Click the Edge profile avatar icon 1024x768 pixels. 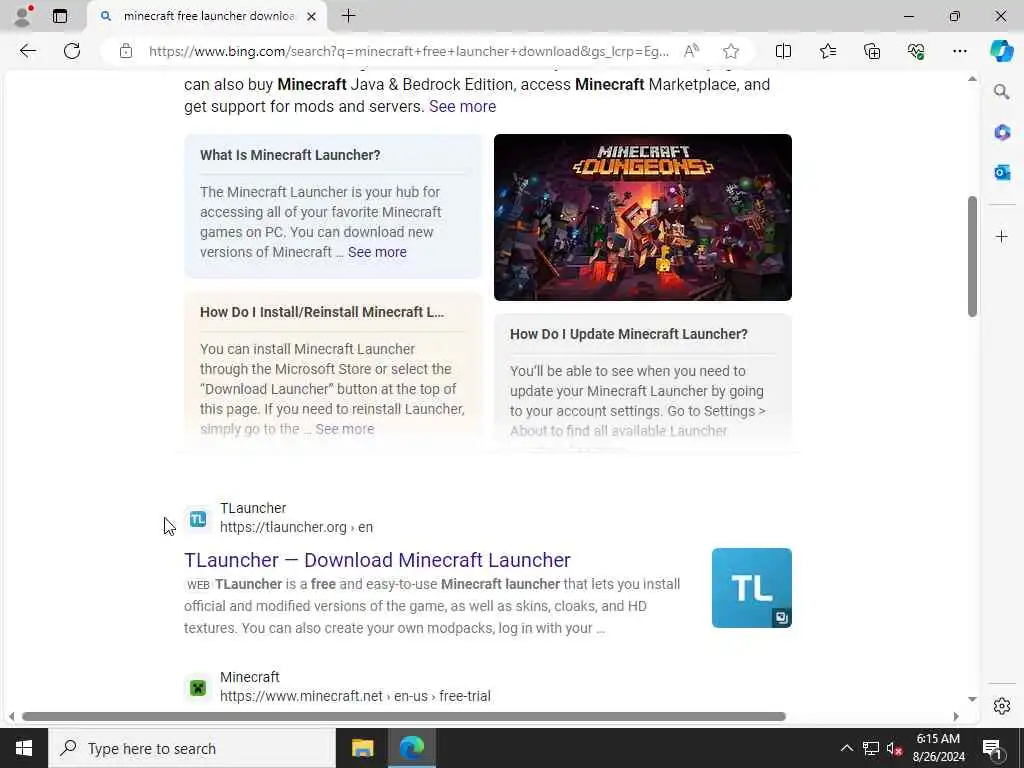click(22, 16)
